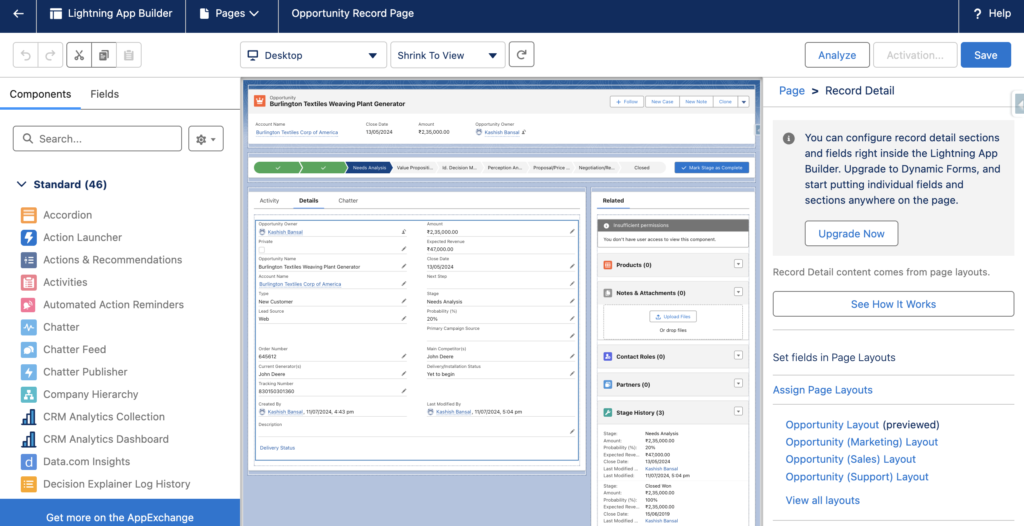Click the Save button

[985, 55]
